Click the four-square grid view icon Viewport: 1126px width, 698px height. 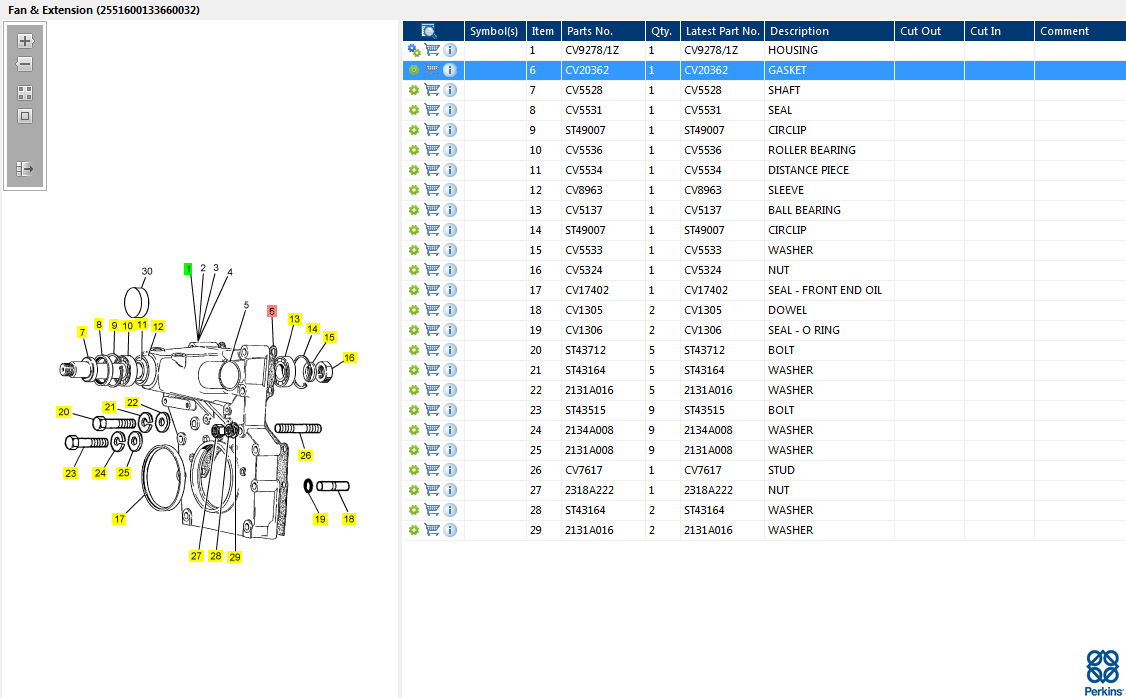pyautogui.click(x=25, y=92)
